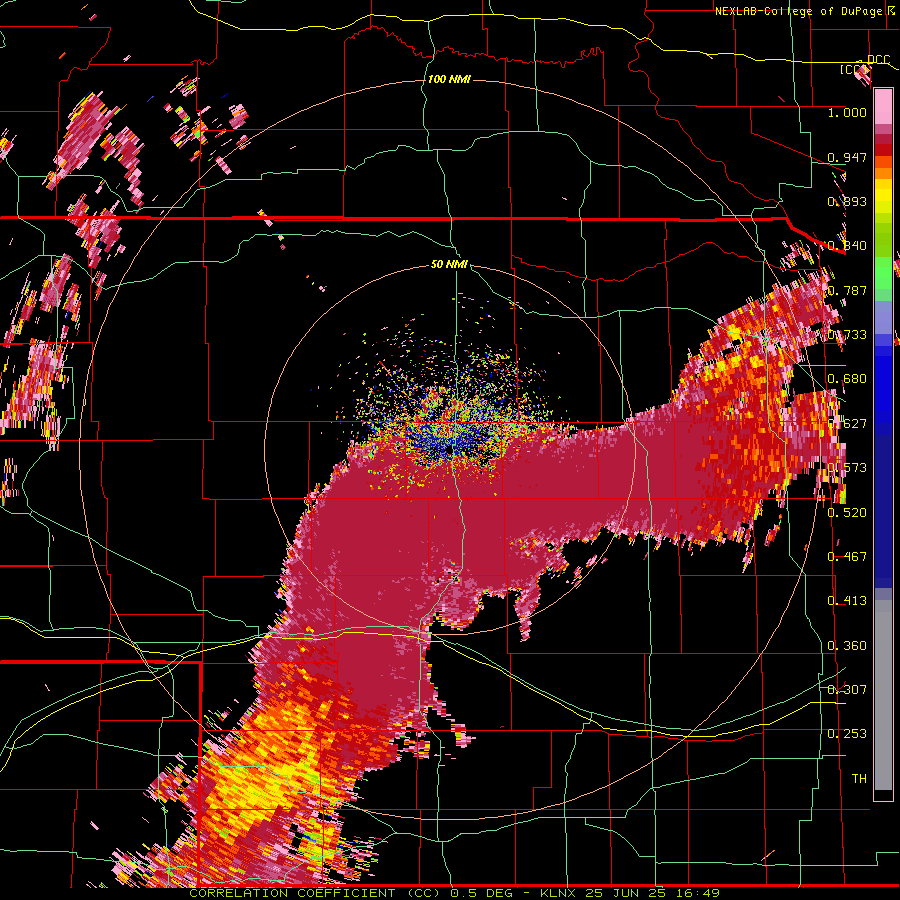Viewport: 900px width, 900px height.
Task: Select the 0.467 scale value
Action: (x=847, y=557)
